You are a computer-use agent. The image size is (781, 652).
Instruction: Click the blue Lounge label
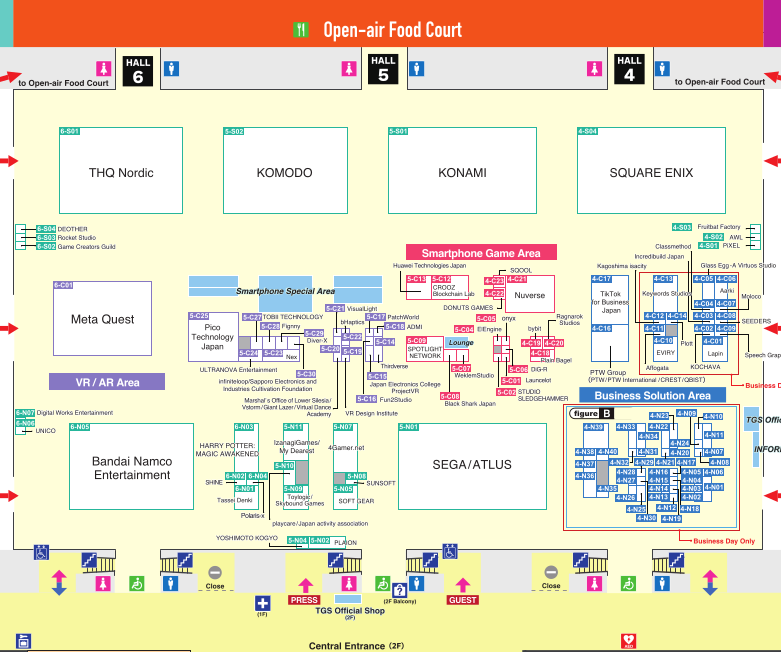tap(461, 342)
